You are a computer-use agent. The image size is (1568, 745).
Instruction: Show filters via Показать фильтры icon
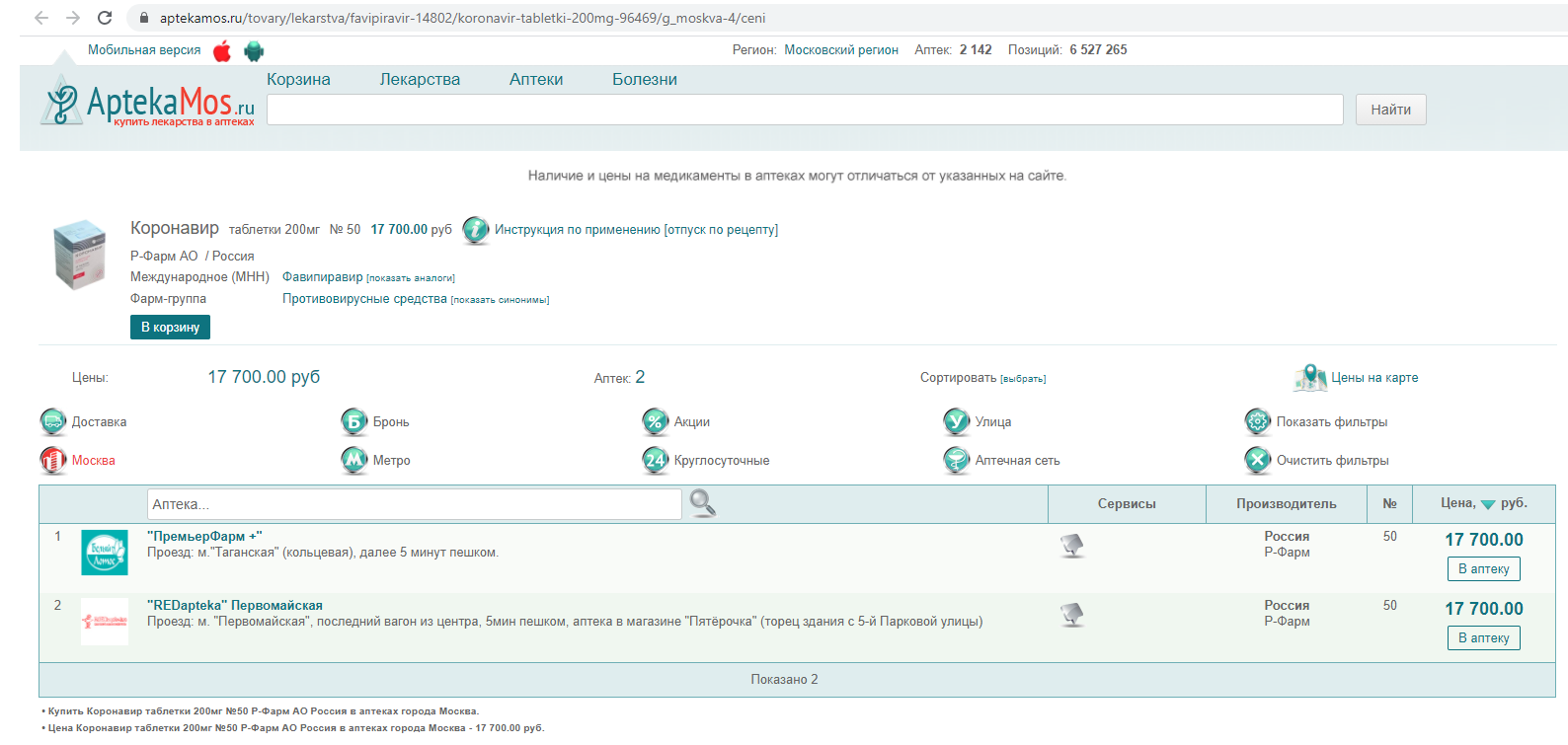point(1257,422)
